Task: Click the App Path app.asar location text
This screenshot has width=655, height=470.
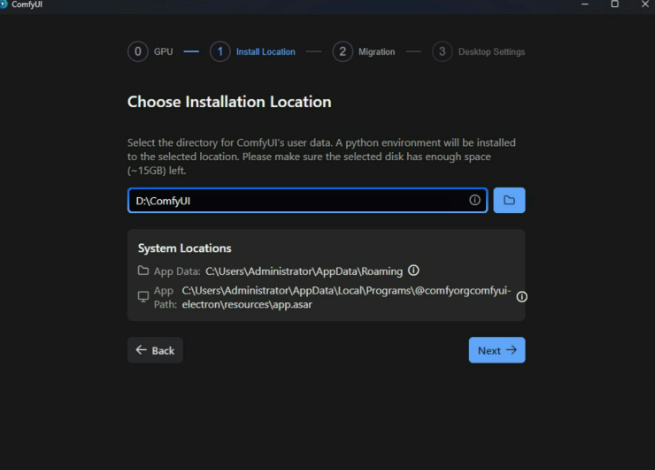Action: tap(345, 297)
